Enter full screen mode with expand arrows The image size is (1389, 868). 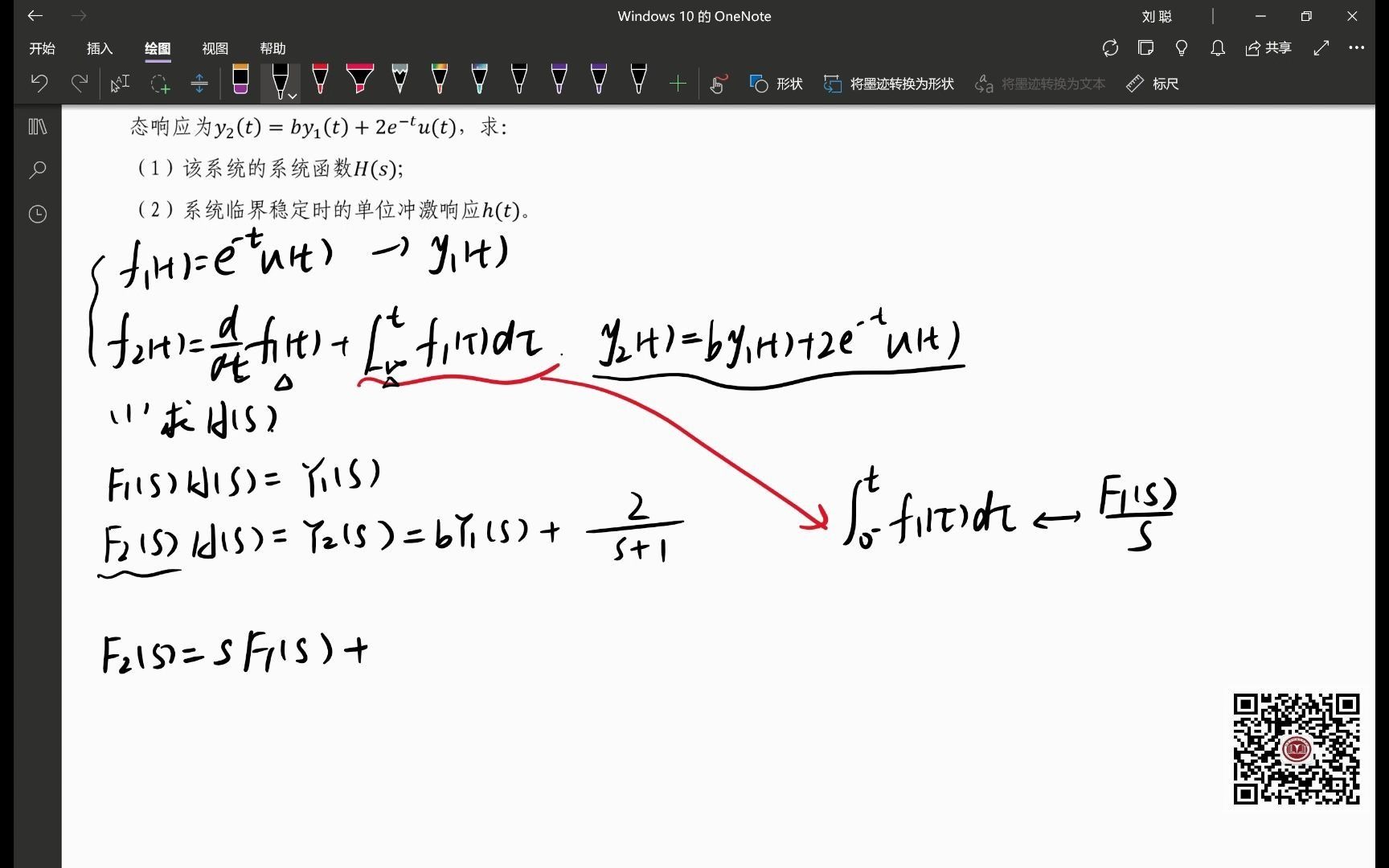(1321, 48)
